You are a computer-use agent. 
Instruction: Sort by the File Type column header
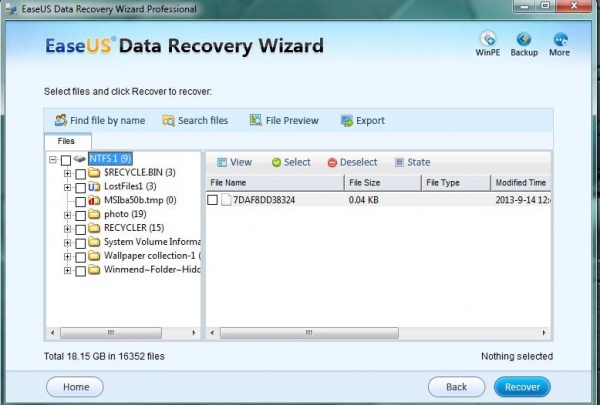tap(456, 183)
